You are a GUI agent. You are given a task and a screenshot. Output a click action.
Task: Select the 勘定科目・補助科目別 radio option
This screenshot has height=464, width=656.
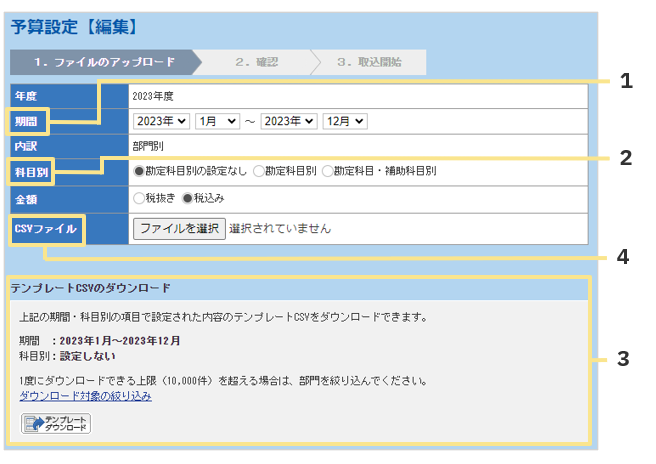(x=327, y=171)
